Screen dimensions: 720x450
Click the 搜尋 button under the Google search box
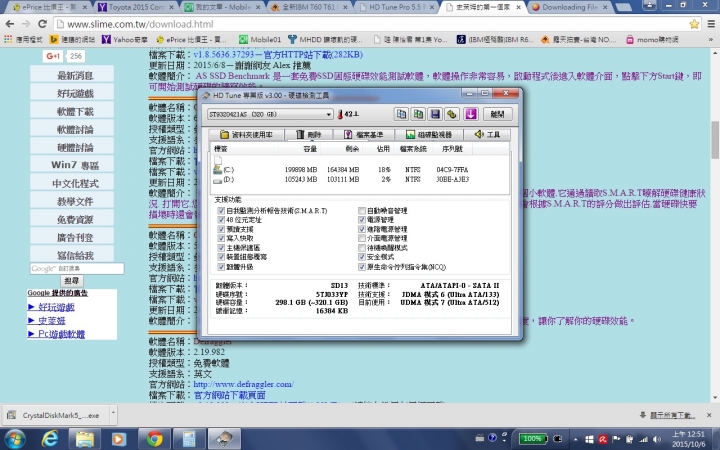71,280
